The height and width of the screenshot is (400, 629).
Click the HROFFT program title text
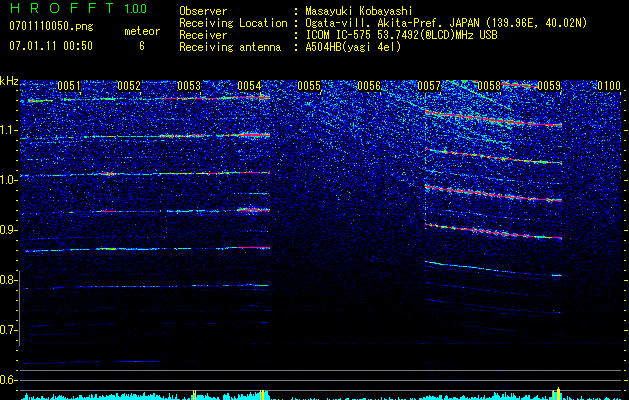[62, 8]
